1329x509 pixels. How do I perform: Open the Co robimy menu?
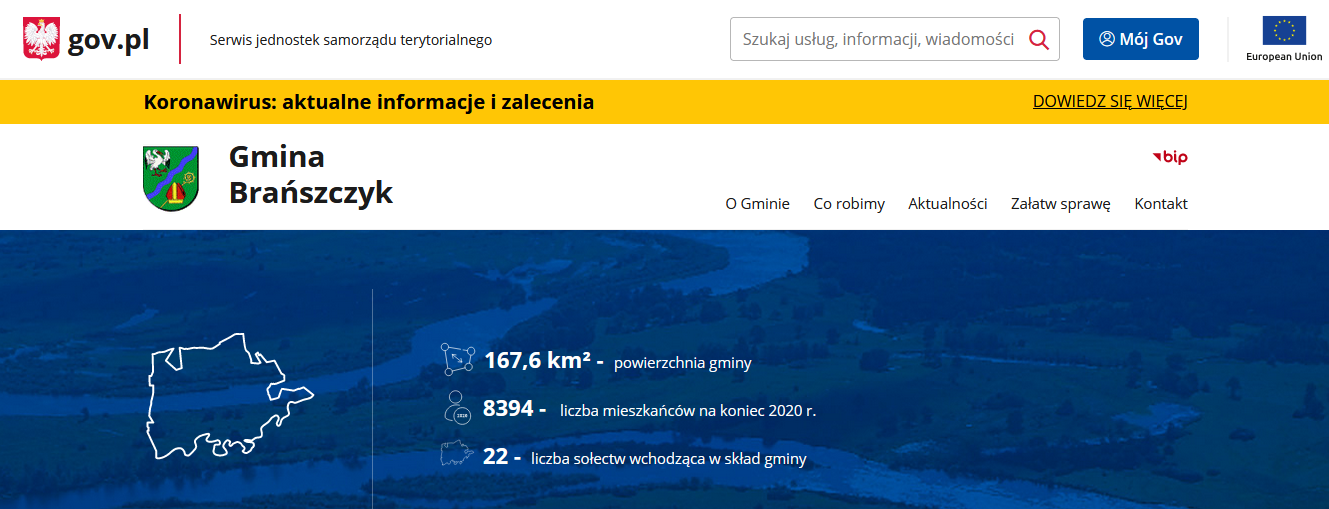(x=849, y=204)
